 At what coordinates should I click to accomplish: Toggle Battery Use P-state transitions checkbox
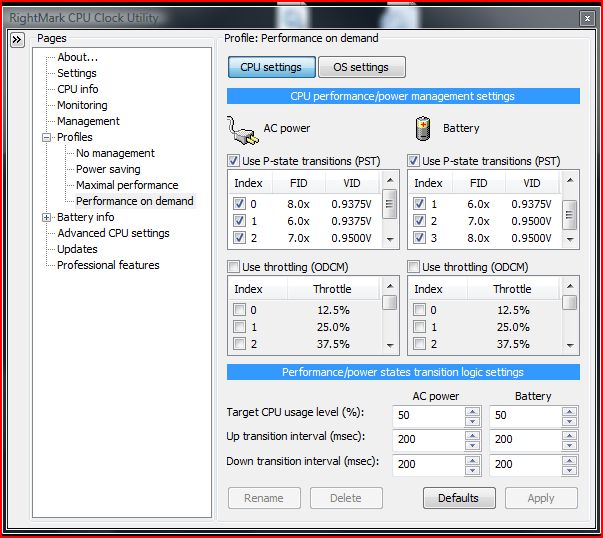(413, 161)
